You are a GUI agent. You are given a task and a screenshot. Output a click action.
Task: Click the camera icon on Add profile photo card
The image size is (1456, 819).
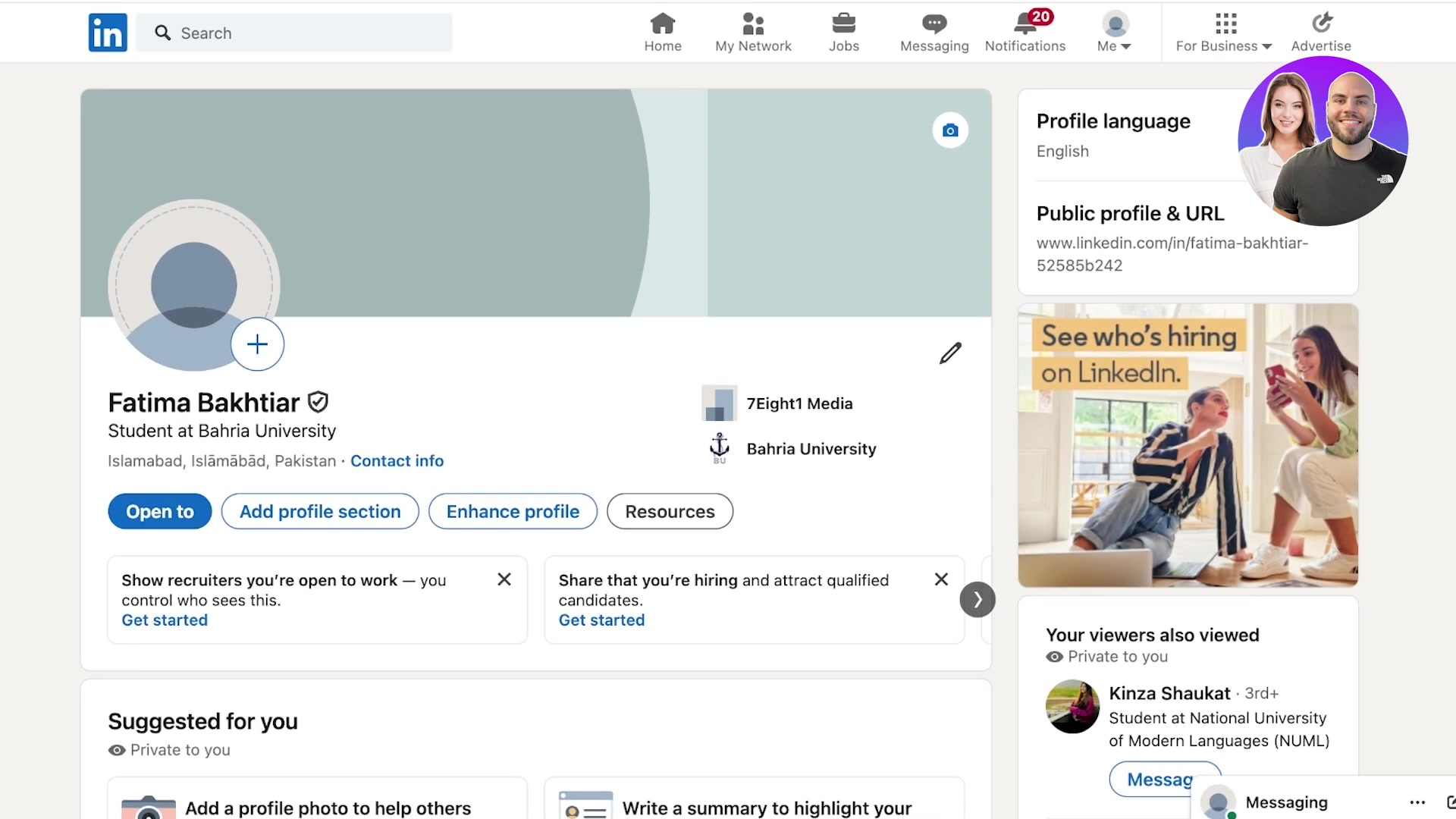click(149, 807)
